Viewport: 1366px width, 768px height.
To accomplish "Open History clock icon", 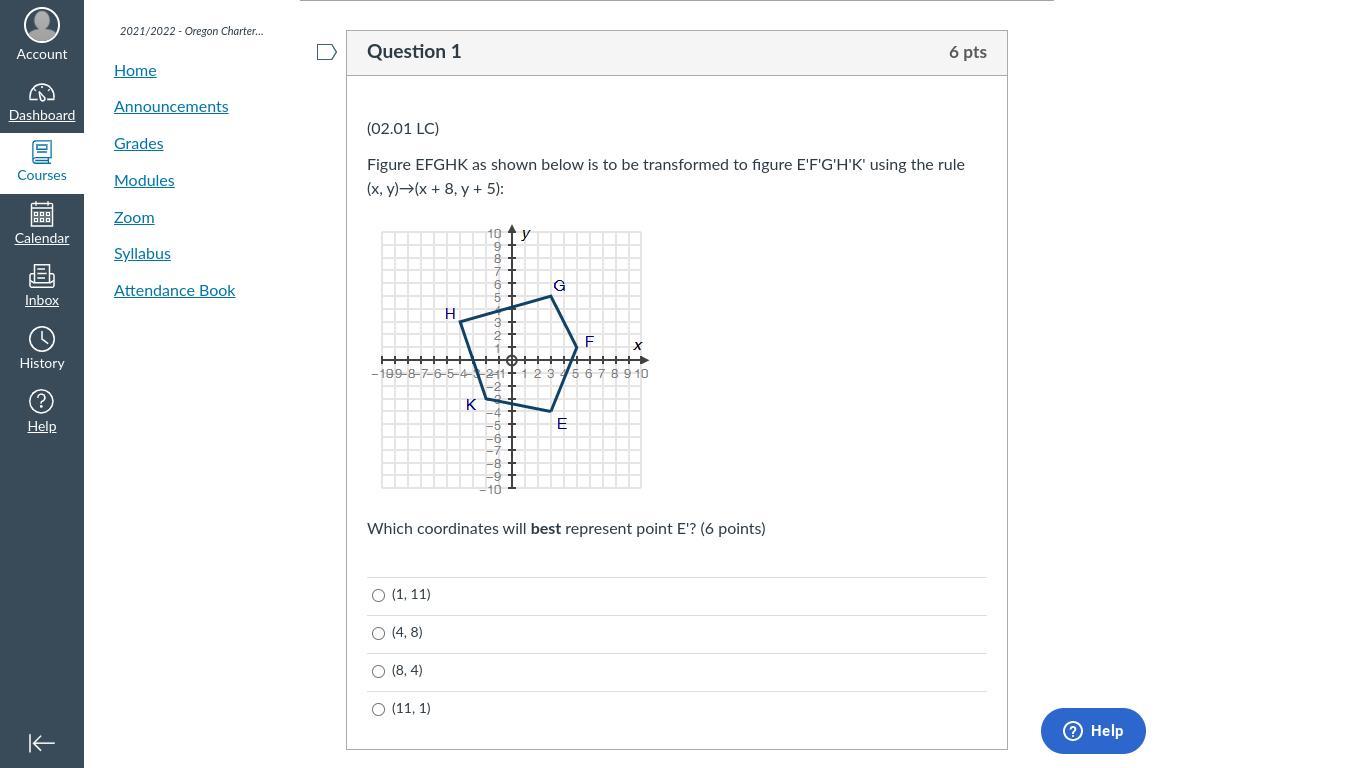I will coord(41,339).
